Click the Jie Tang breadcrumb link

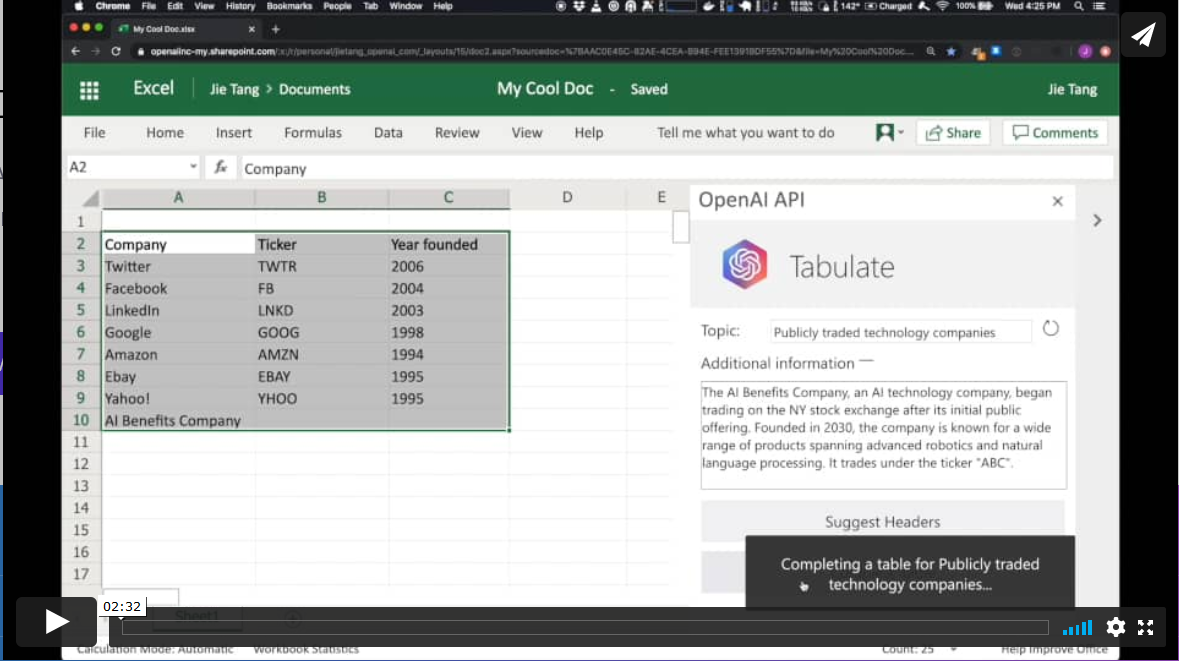point(235,89)
